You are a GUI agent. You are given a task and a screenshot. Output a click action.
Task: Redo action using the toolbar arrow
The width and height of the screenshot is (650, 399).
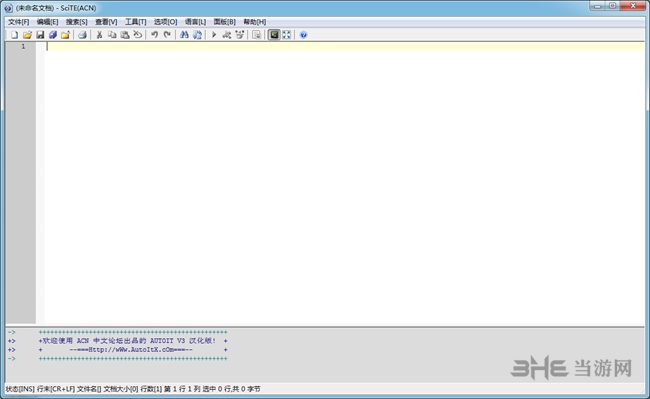167,35
